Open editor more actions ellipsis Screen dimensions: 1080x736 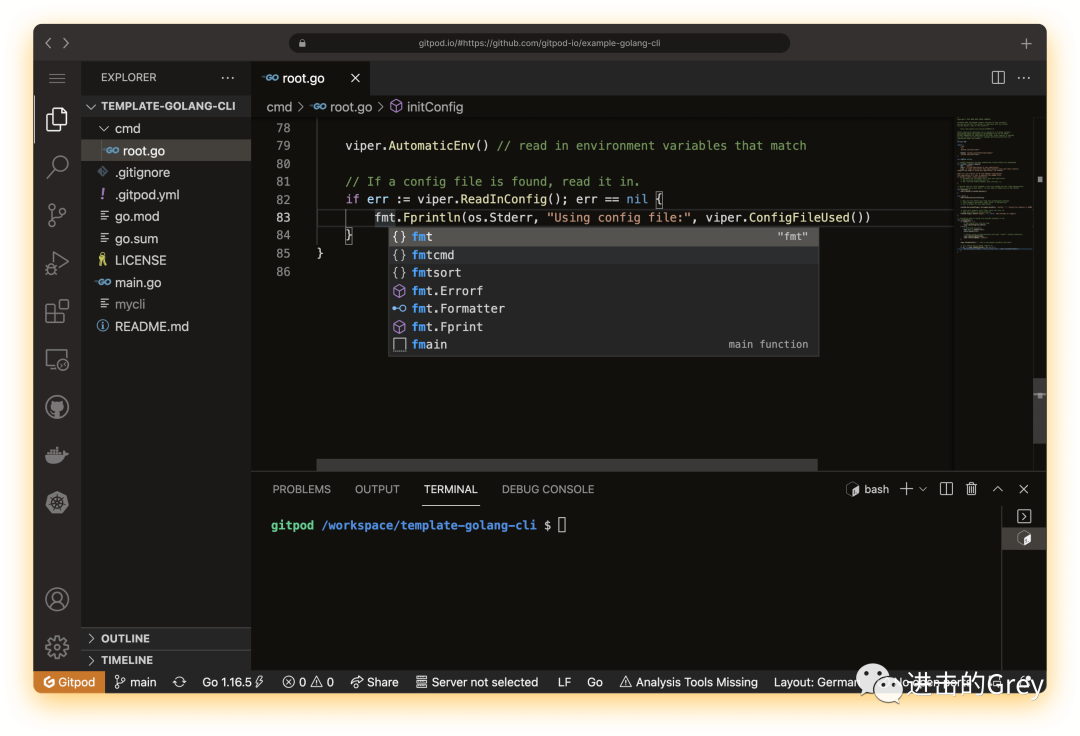click(1024, 78)
